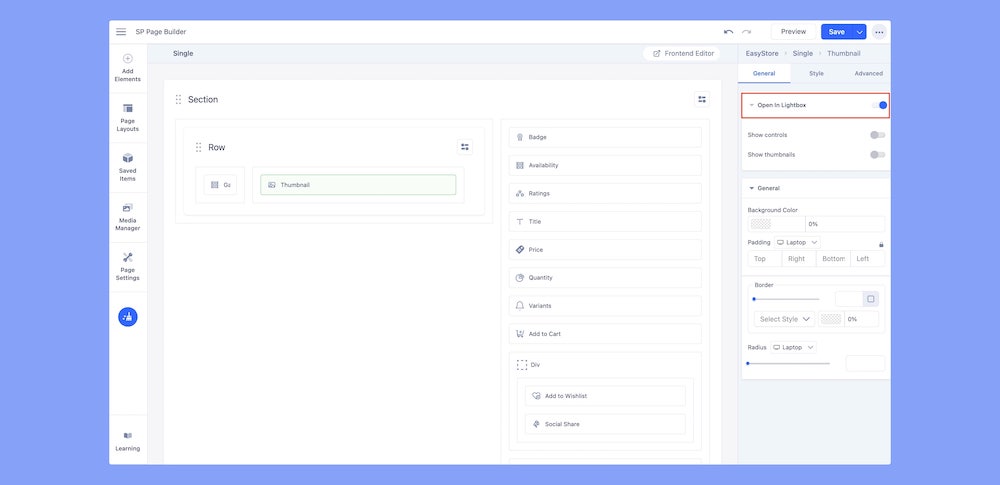Open Page Settings in sidebar
The width and height of the screenshot is (1000, 485).
click(x=128, y=267)
